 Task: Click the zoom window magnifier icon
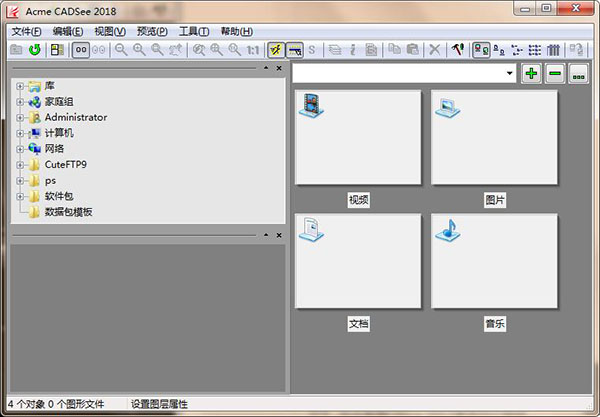pyautogui.click(x=157, y=50)
